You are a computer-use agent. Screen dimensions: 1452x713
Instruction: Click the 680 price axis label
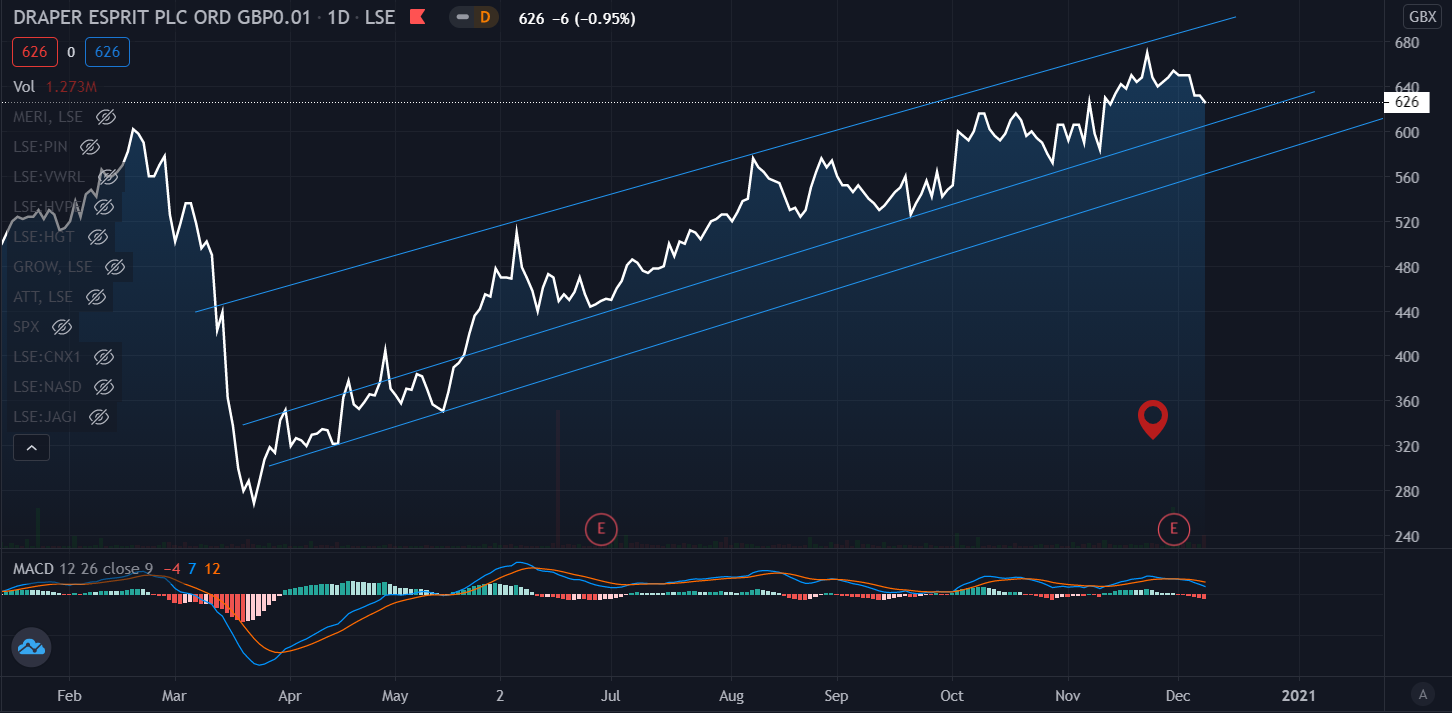pos(1406,43)
